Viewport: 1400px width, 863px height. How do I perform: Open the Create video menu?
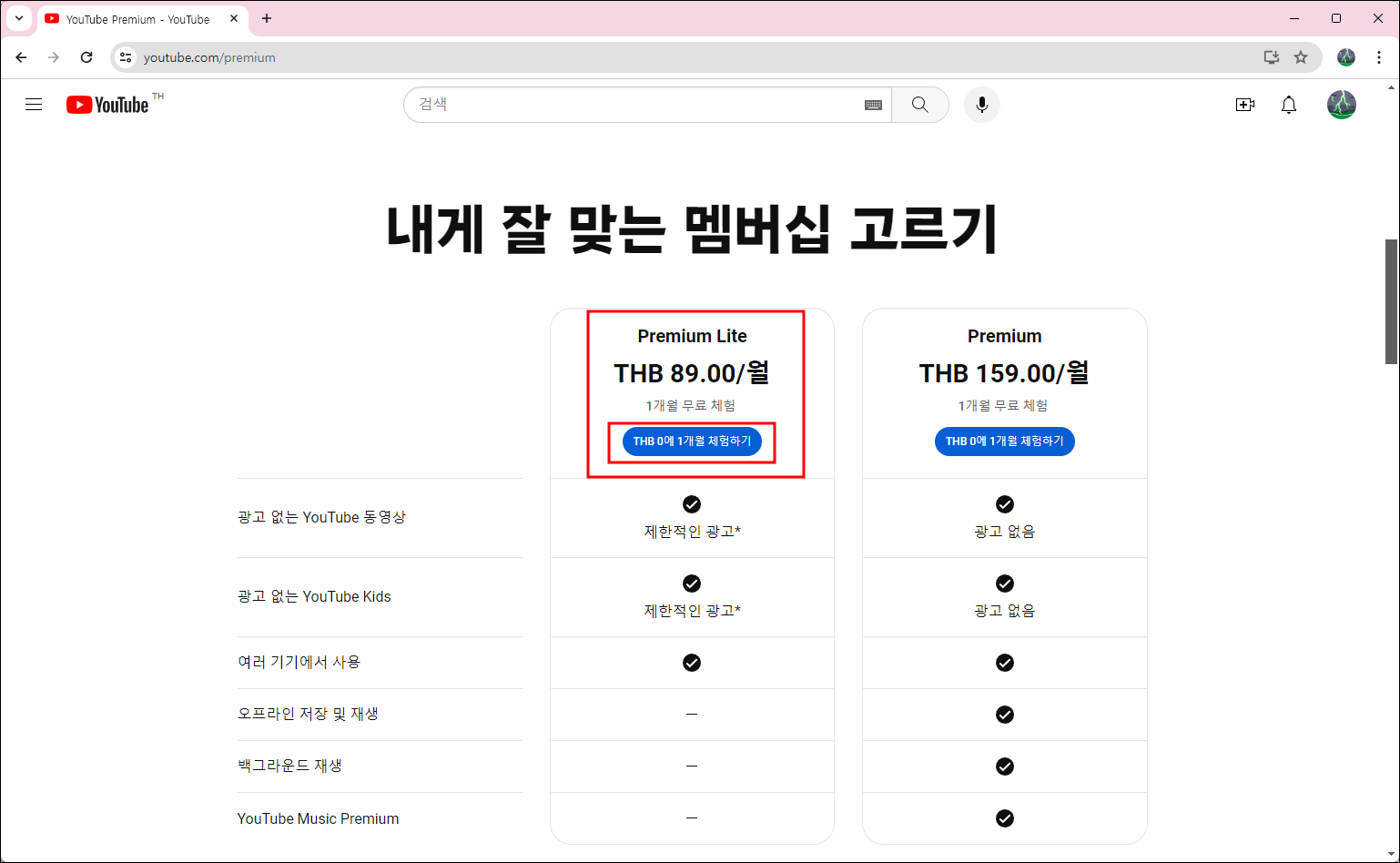[1244, 105]
